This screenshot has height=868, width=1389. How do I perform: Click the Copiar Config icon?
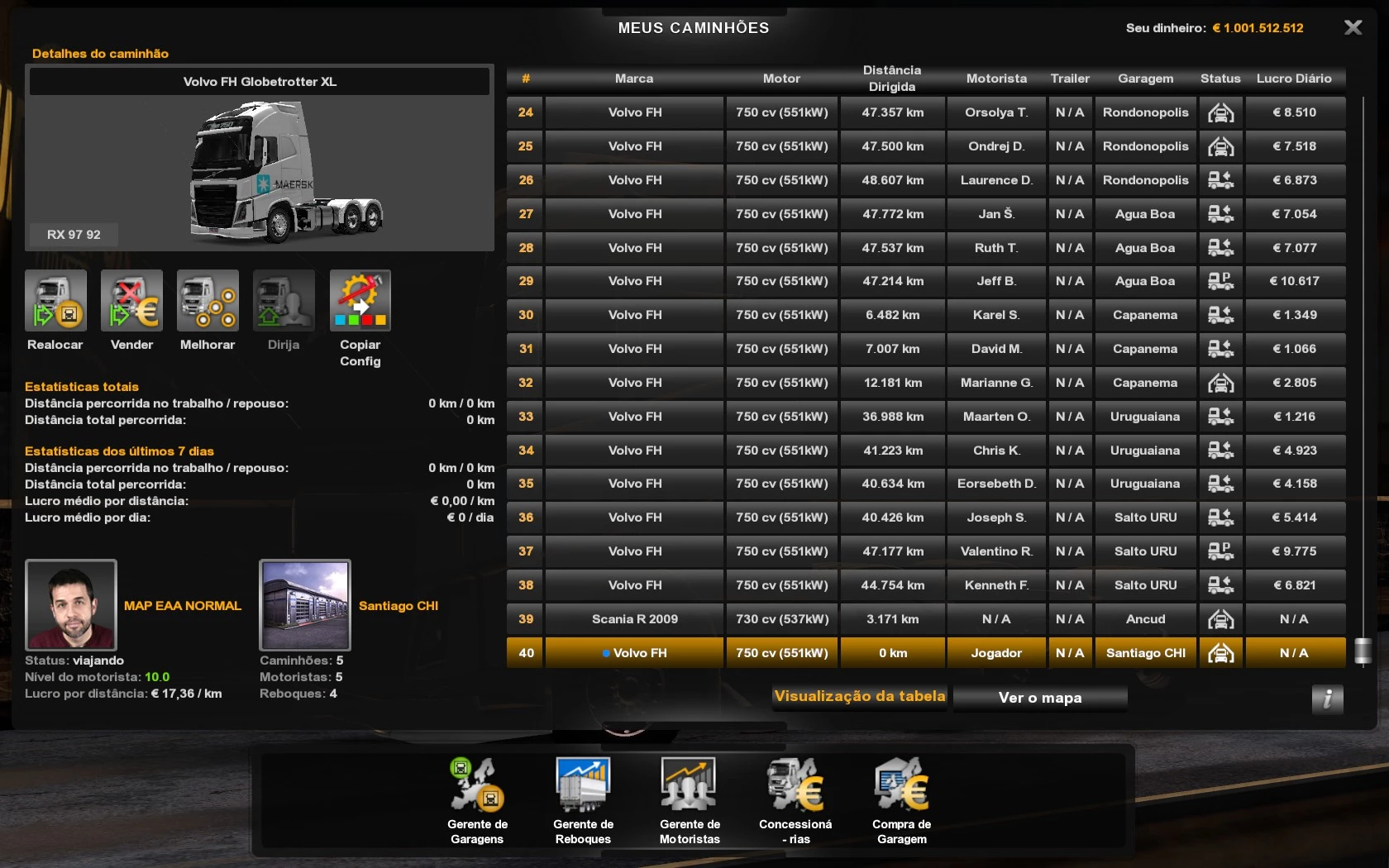pyautogui.click(x=360, y=301)
